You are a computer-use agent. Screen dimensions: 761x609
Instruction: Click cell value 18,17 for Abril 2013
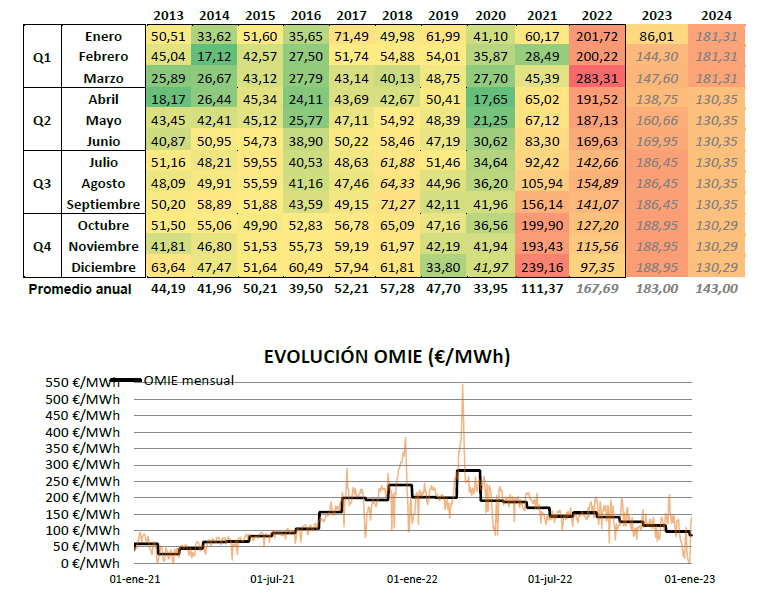(168, 99)
